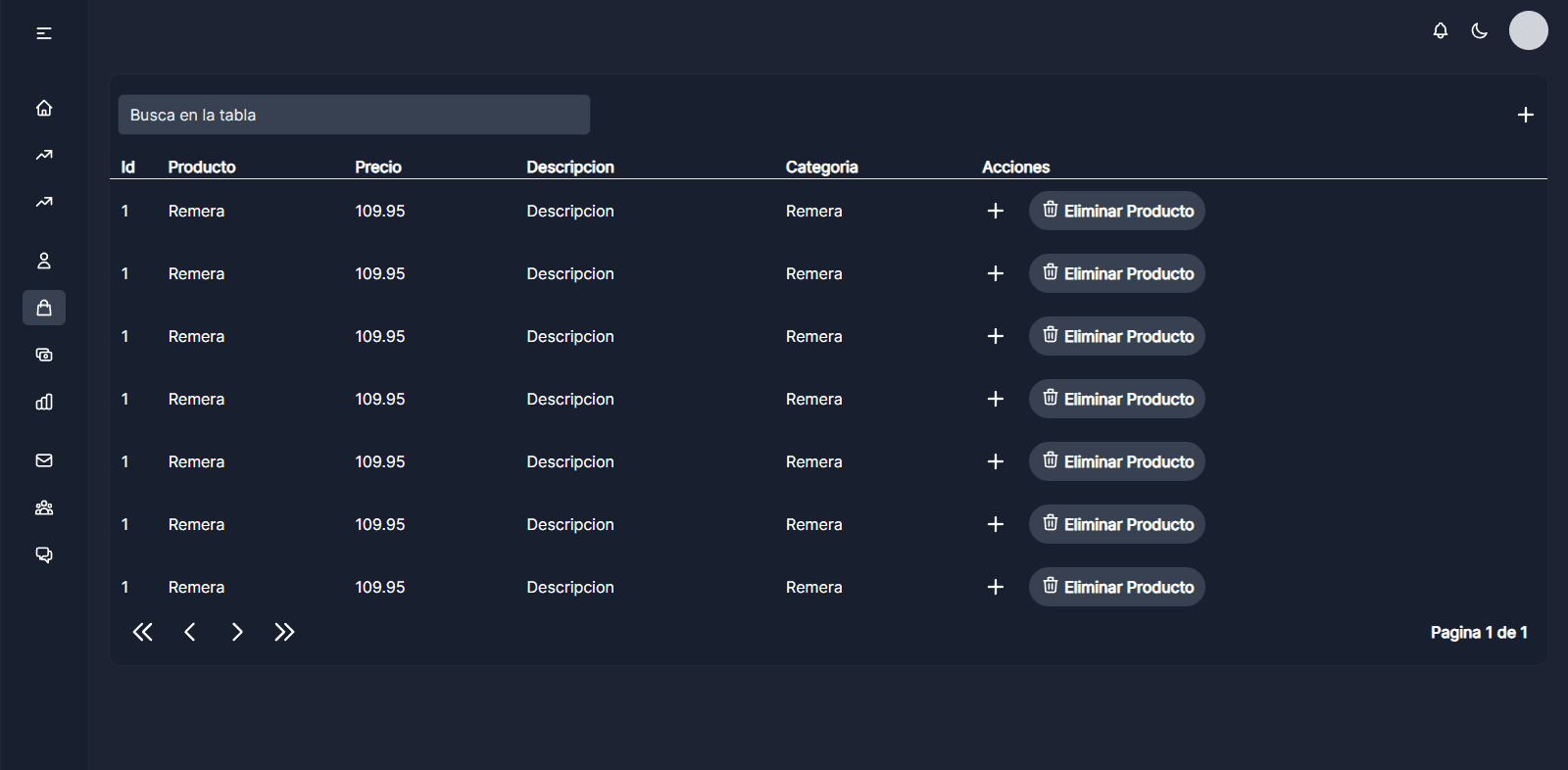Open the user profile icon in the sidebar

(x=44, y=261)
